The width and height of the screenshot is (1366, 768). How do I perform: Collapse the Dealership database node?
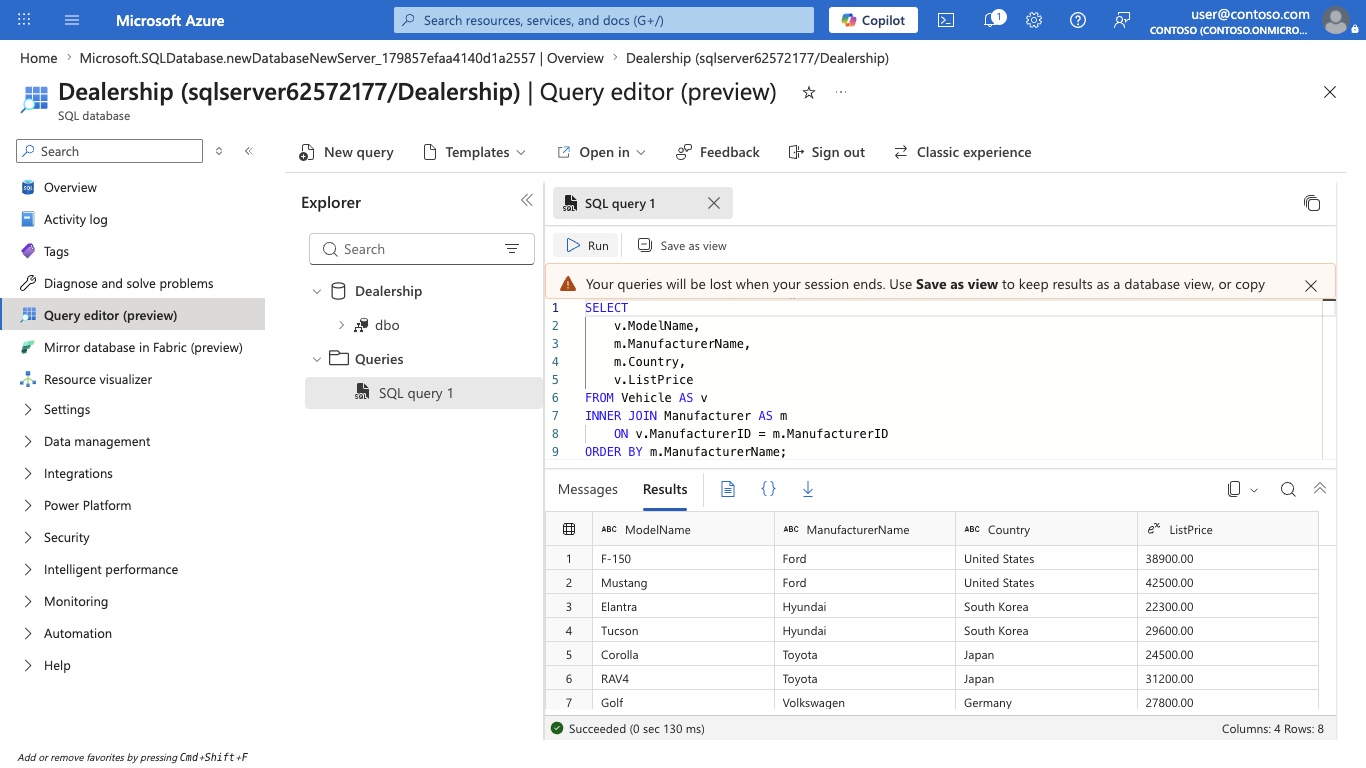pos(317,291)
